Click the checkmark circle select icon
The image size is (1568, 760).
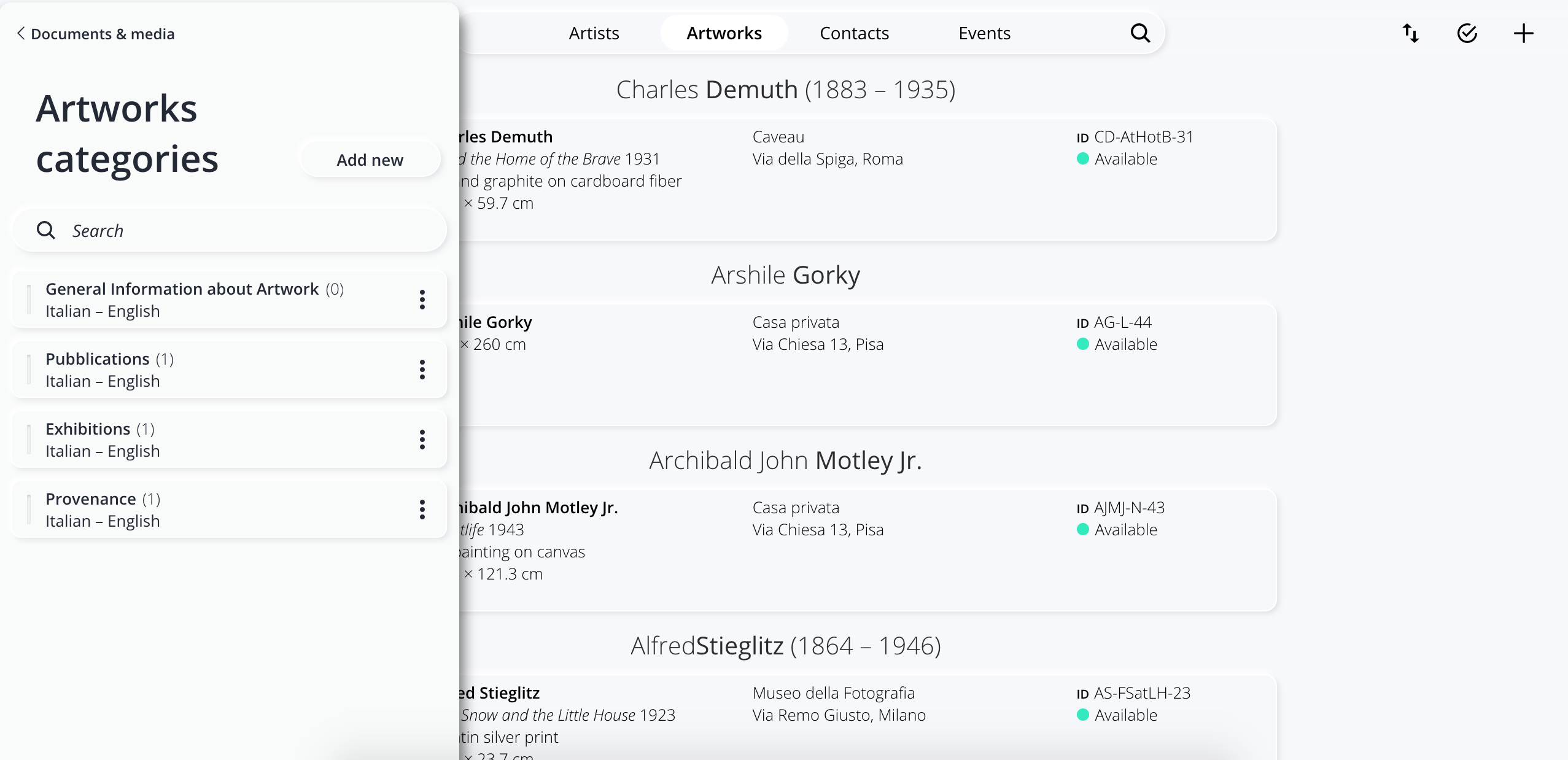point(1467,33)
